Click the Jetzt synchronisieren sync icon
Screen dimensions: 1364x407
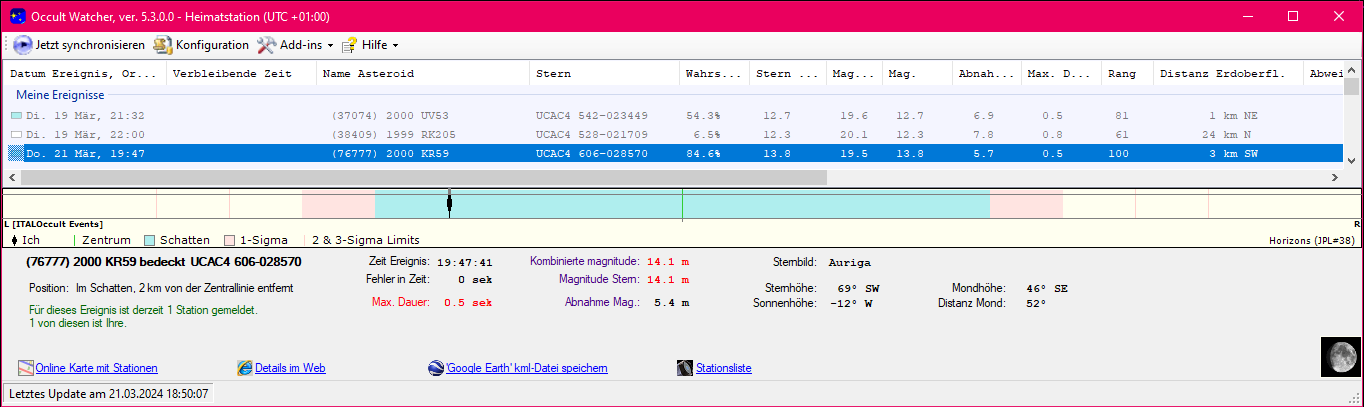[x=23, y=45]
